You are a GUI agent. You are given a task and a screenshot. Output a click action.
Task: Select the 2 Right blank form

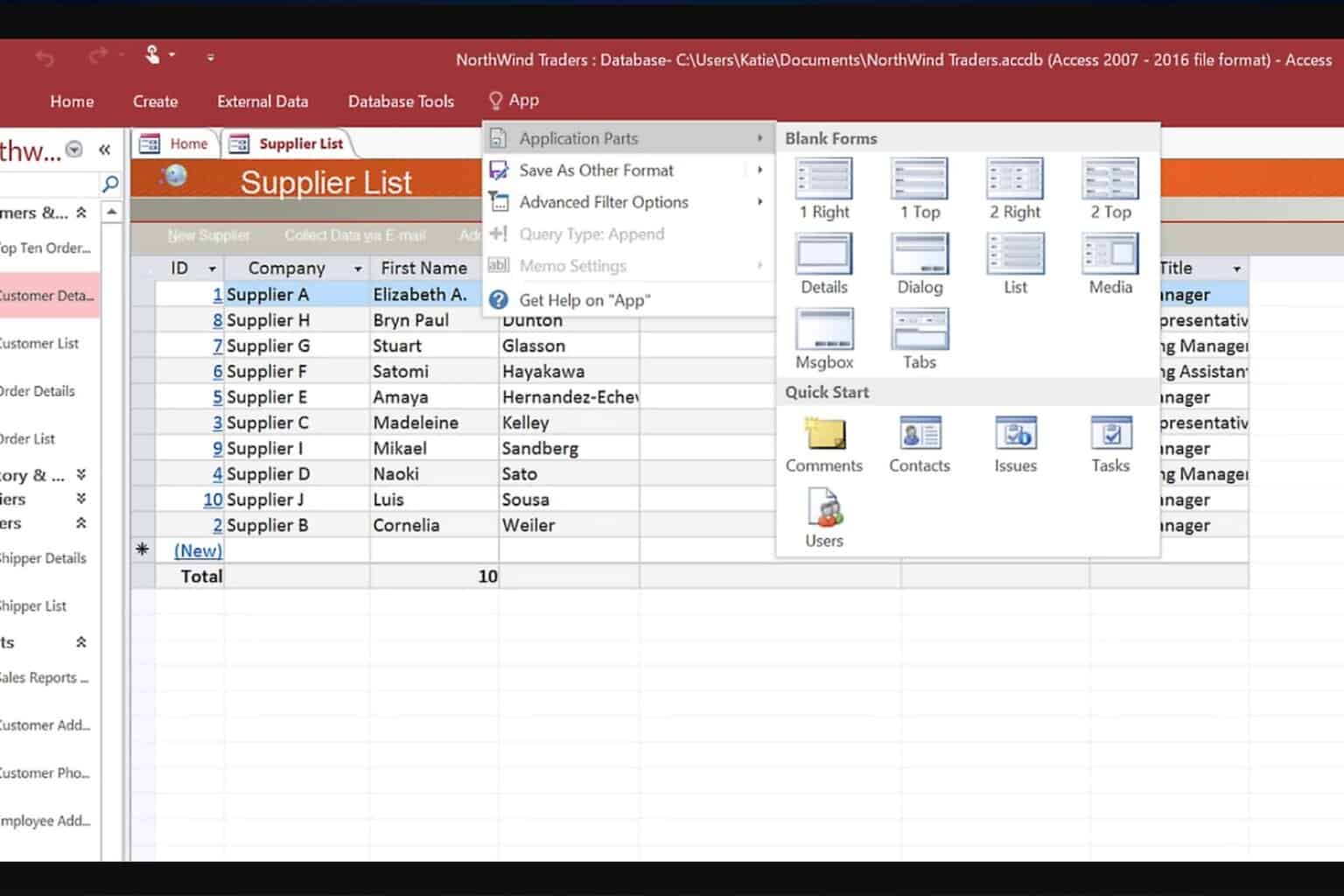point(1015,189)
